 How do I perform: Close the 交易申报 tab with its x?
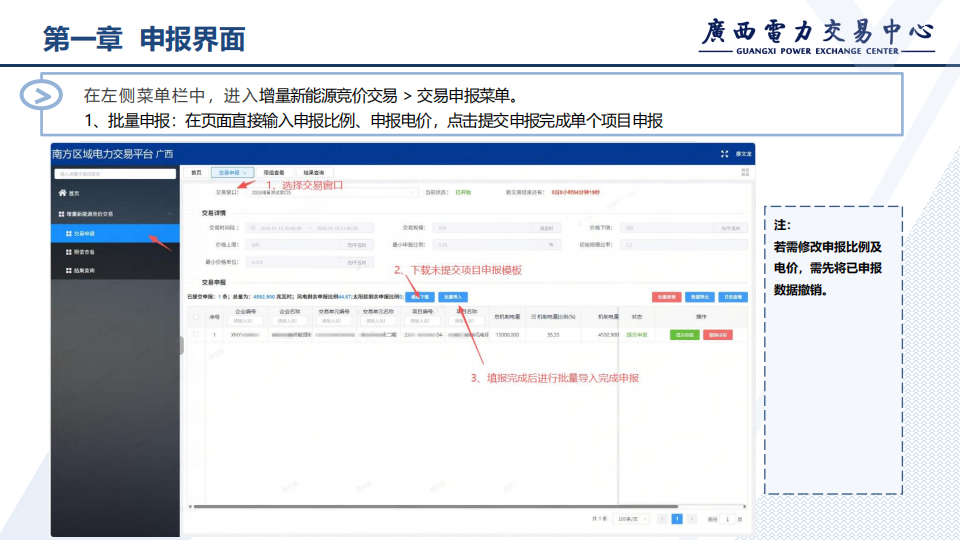tap(245, 173)
